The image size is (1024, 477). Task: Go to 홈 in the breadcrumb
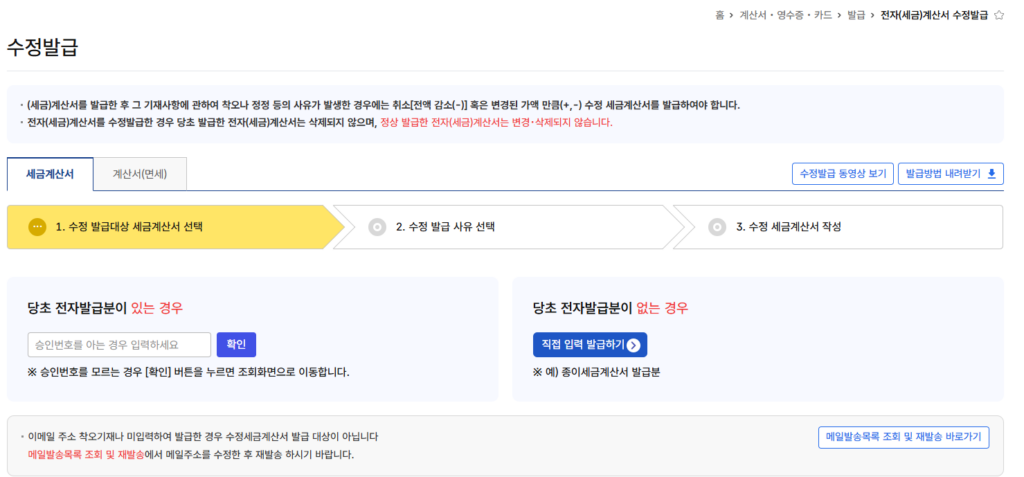(x=719, y=16)
